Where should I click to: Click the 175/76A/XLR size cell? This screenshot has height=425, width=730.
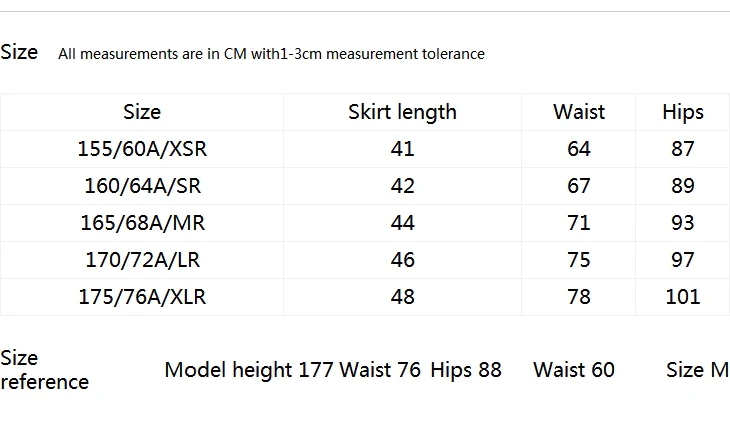(142, 297)
